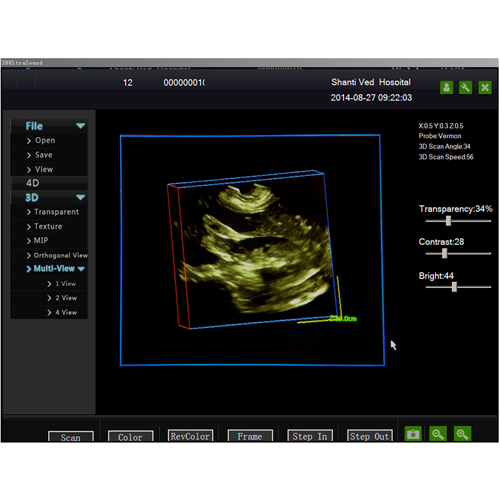The width and height of the screenshot is (500, 500).
Task: Choose the MIP rendering mode
Action: click(x=49, y=240)
